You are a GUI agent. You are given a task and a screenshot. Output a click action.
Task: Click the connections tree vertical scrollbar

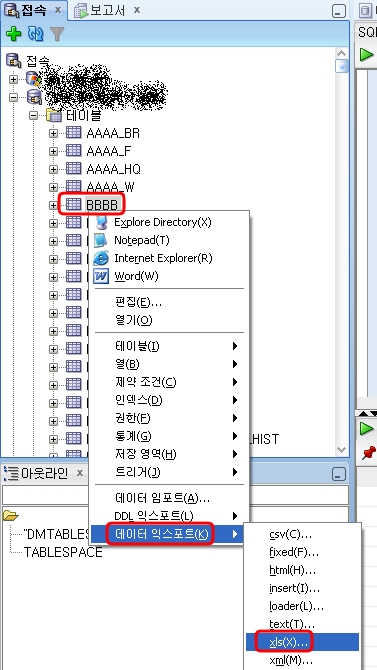click(342, 251)
